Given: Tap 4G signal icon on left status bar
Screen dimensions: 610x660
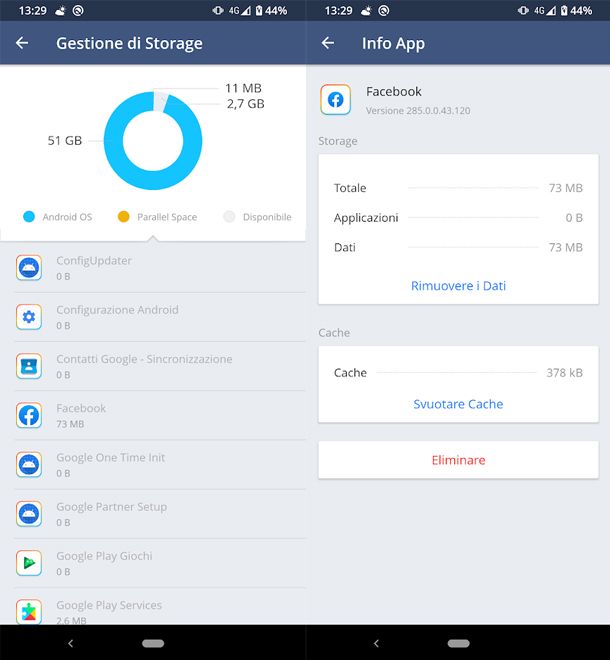Looking at the screenshot, I should pos(240,11).
